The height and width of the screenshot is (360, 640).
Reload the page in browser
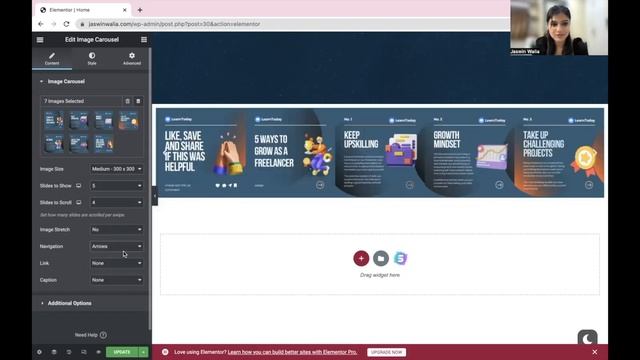(67, 24)
